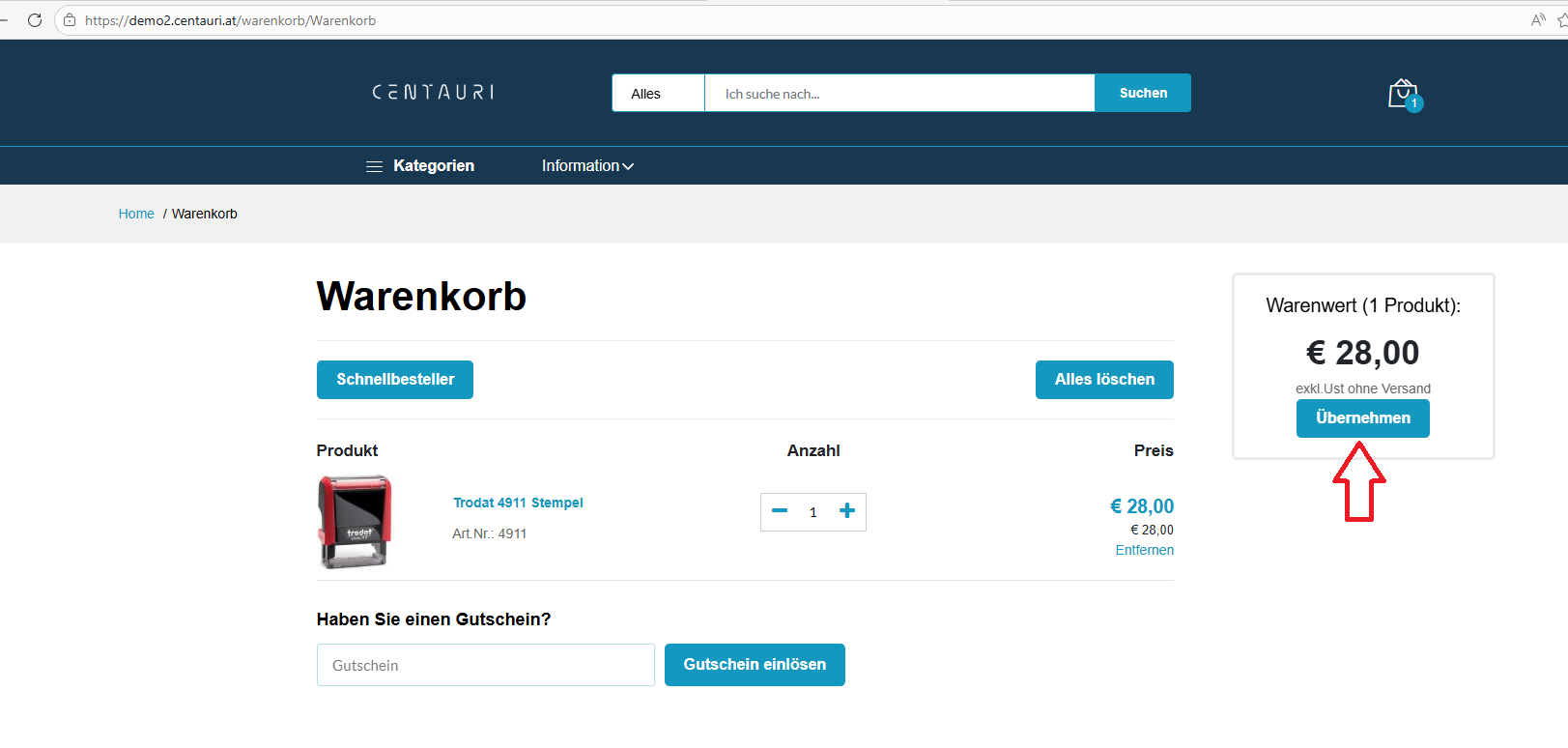Open the Trodat 4911 Stempel product link
This screenshot has height=748, width=1568.
pos(518,503)
